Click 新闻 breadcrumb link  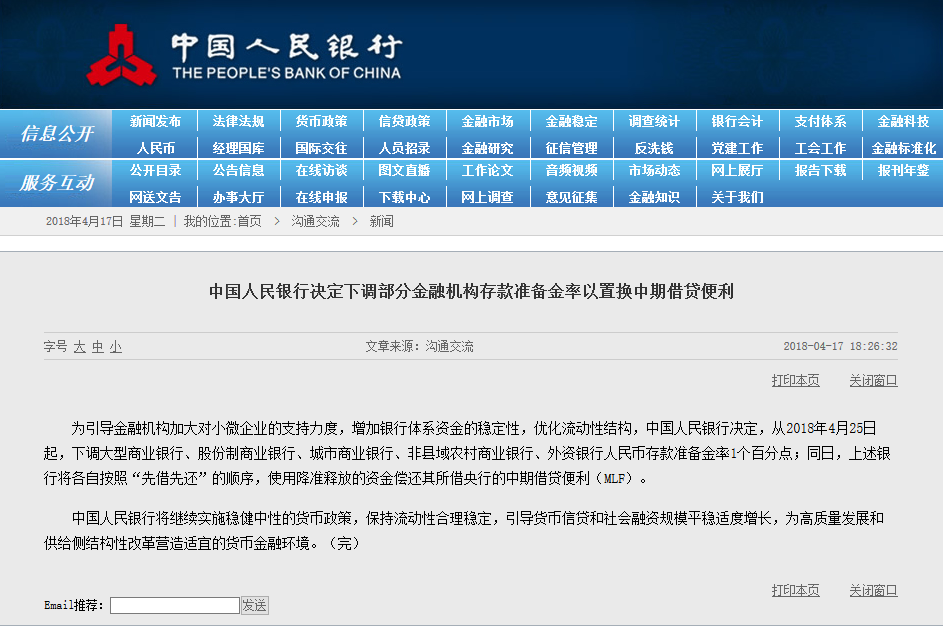pyautogui.click(x=381, y=221)
